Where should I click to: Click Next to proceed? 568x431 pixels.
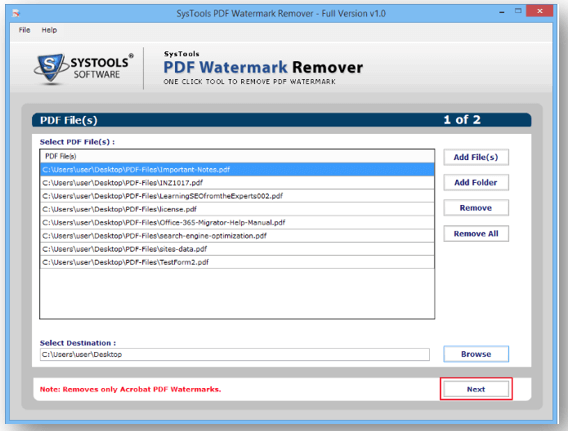476,389
